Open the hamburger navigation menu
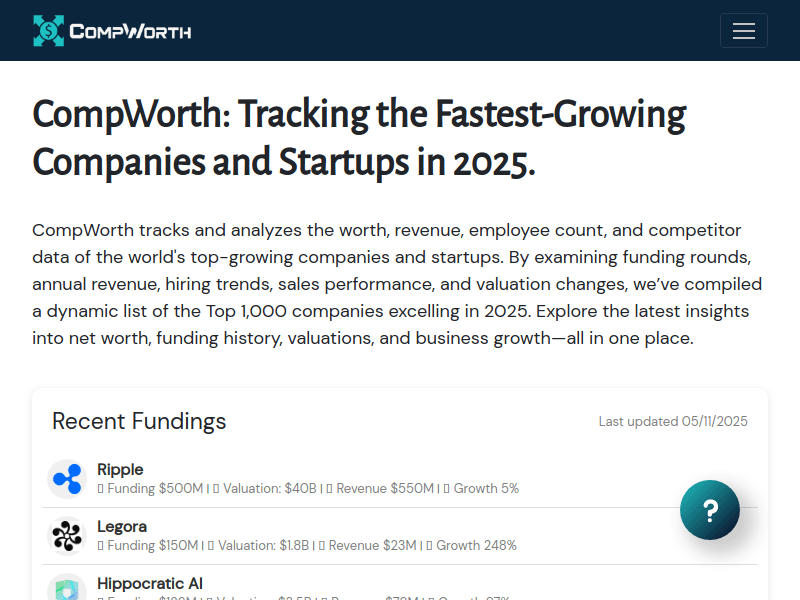 pyautogui.click(x=743, y=31)
